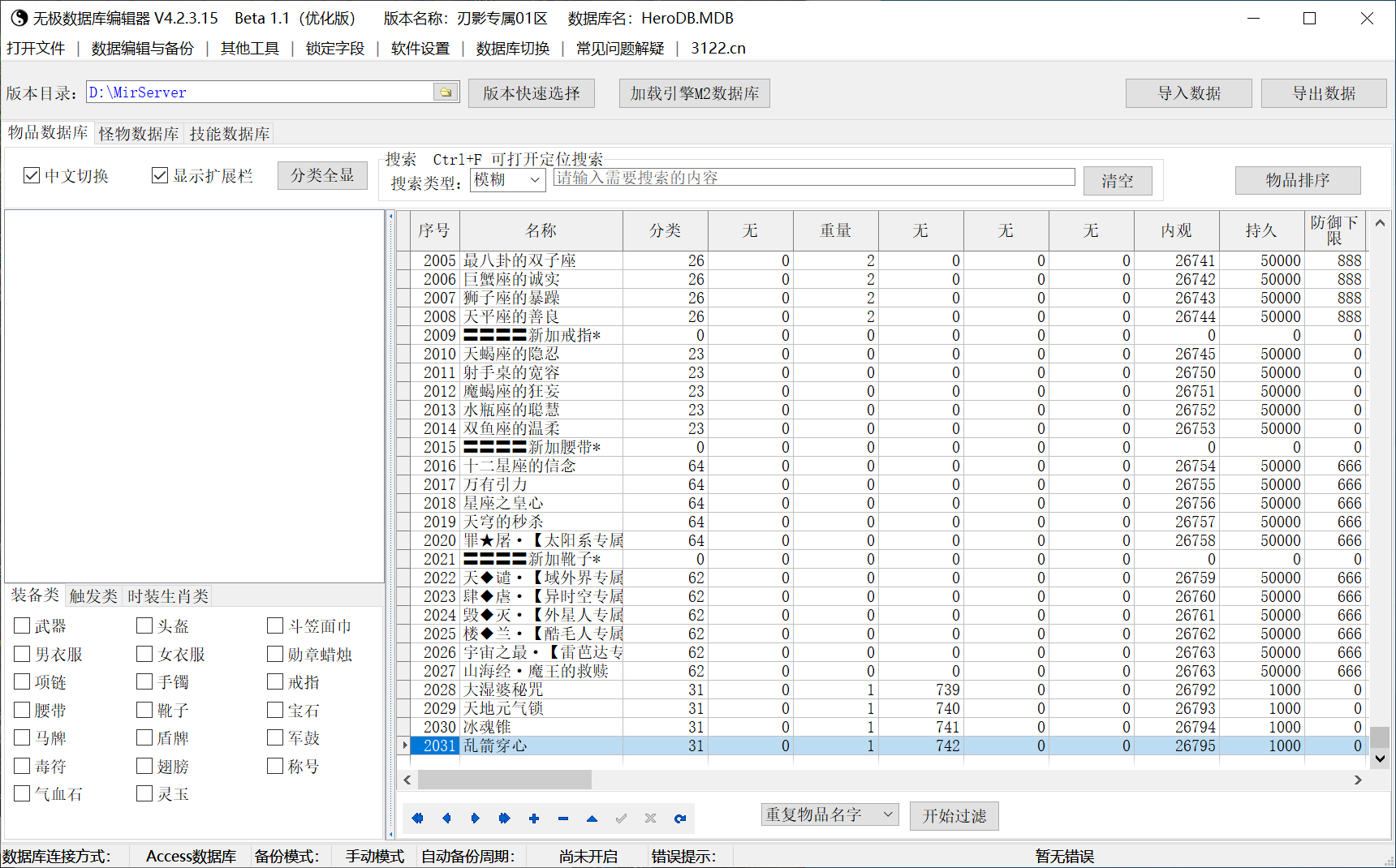Click the 名称 column header
Image resolution: width=1396 pixels, height=868 pixels.
pyautogui.click(x=541, y=230)
